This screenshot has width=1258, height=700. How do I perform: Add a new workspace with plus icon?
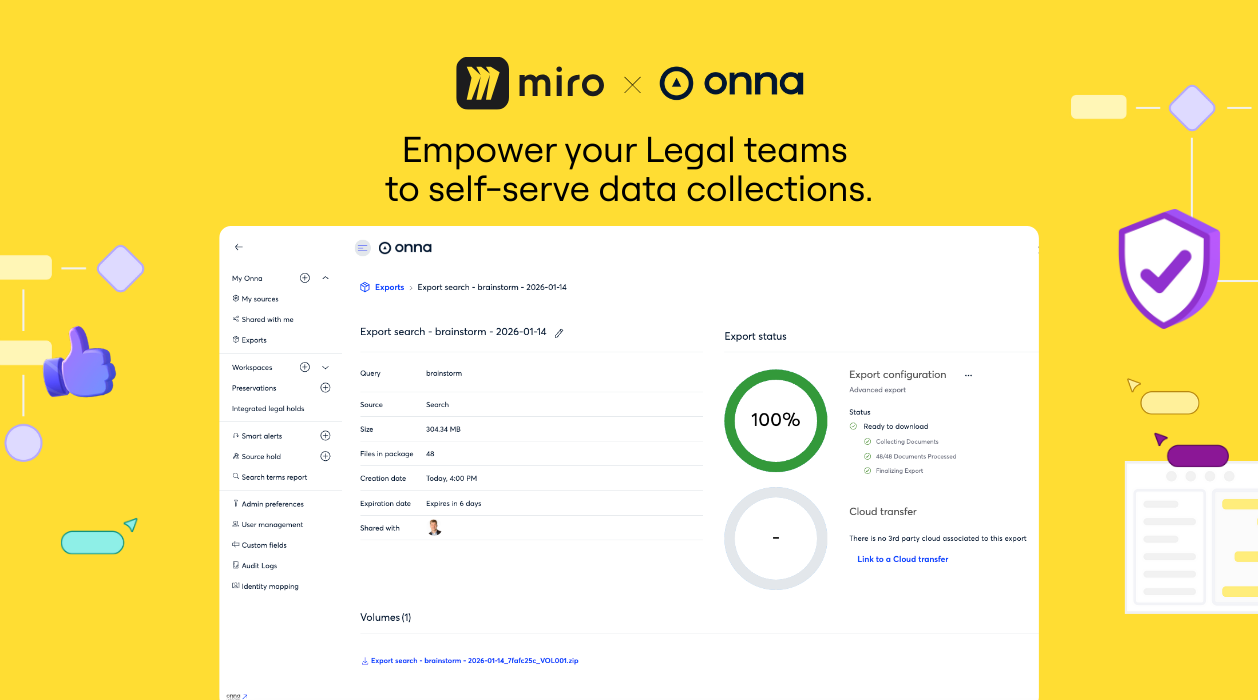pyautogui.click(x=305, y=367)
